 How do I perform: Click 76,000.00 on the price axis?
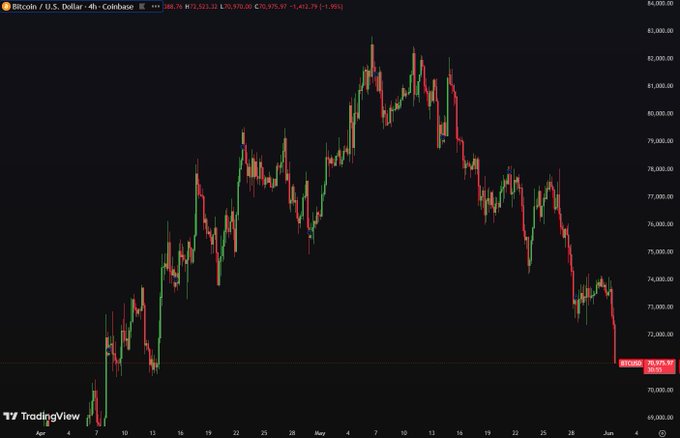[660, 224]
